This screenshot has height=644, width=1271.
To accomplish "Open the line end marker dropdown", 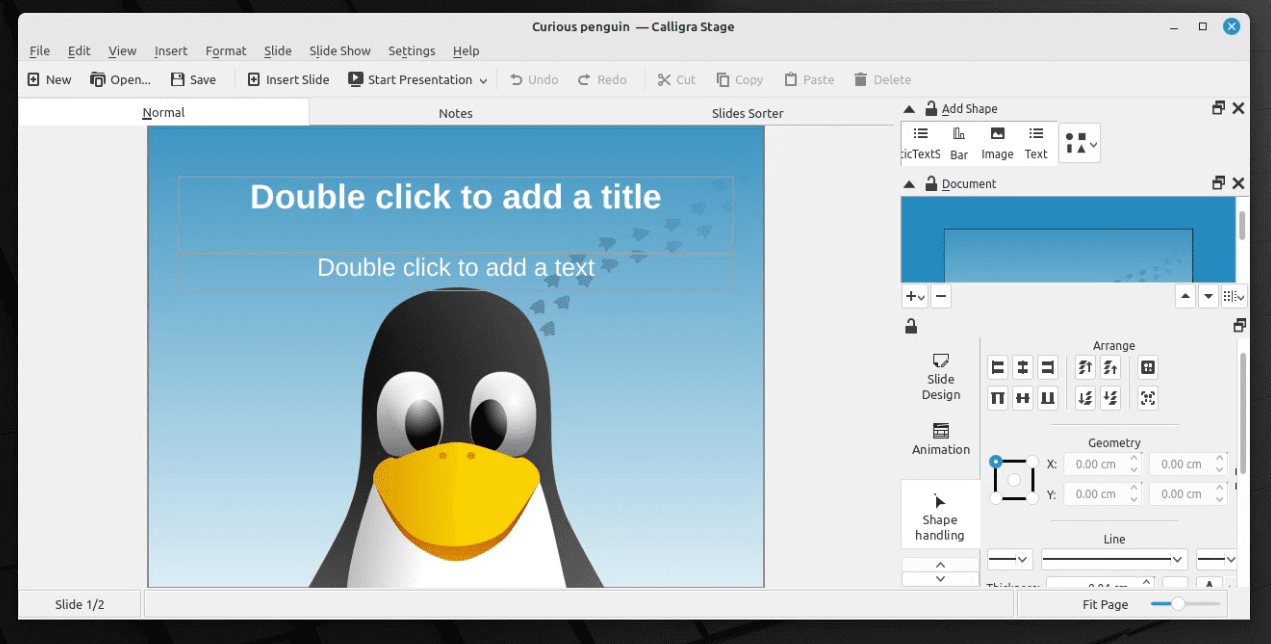I will pos(1217,559).
